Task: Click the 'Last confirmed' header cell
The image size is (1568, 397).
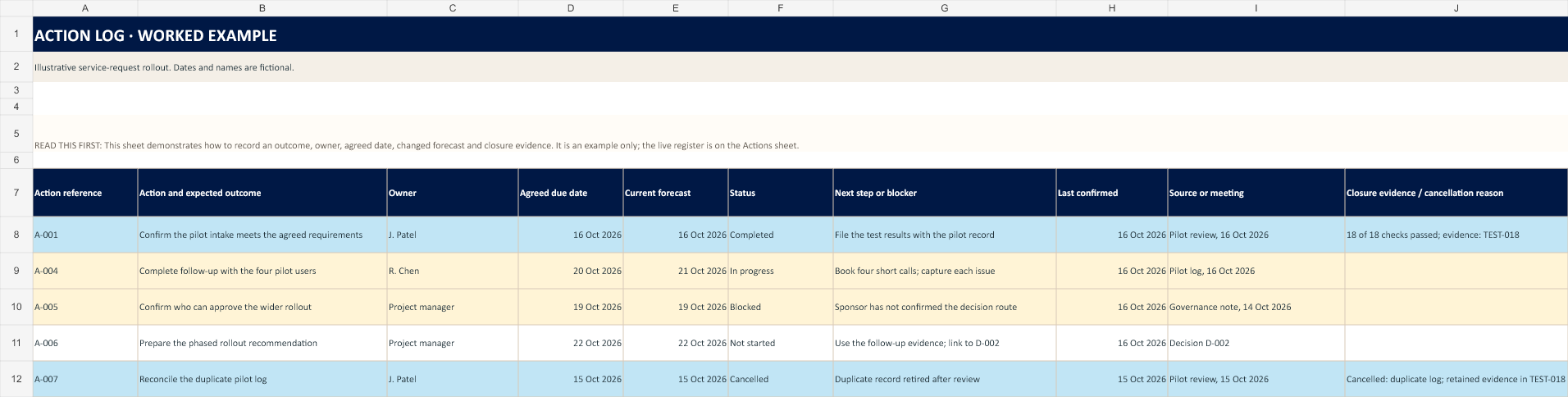Action: 1112,193
